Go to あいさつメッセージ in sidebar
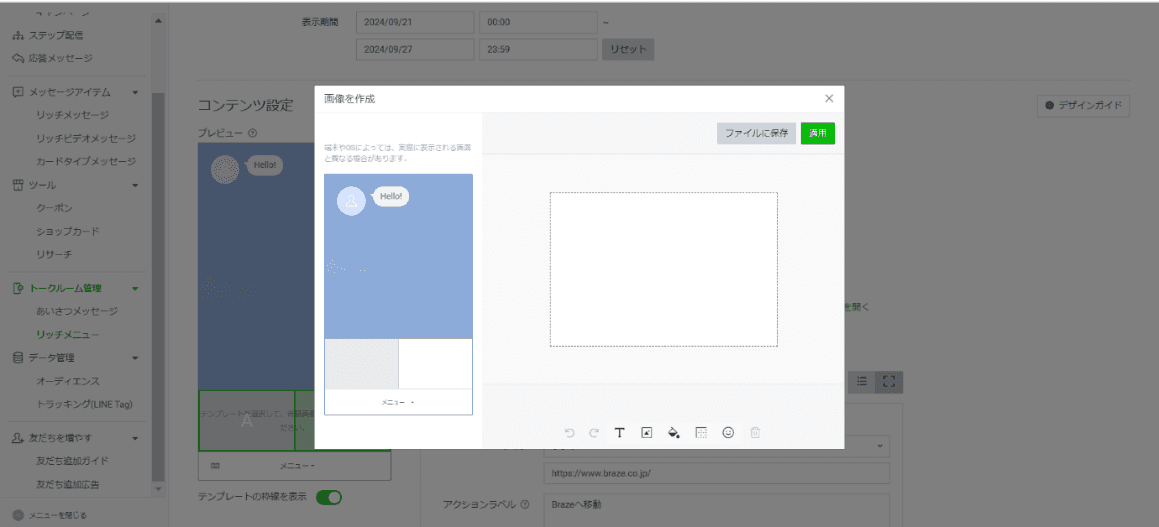This screenshot has height=527, width=1159. [77, 311]
